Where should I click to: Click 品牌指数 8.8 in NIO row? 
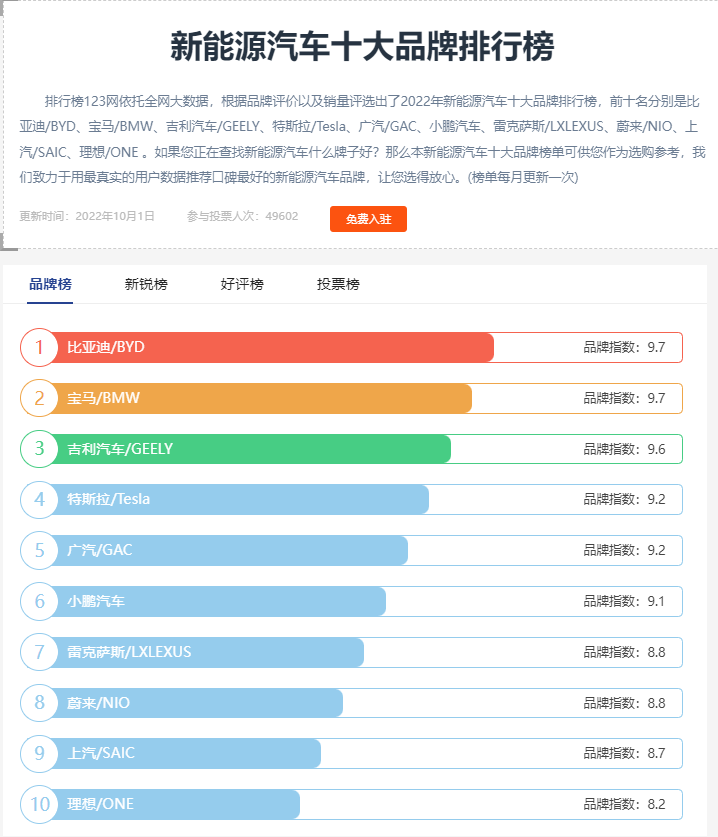coord(624,702)
